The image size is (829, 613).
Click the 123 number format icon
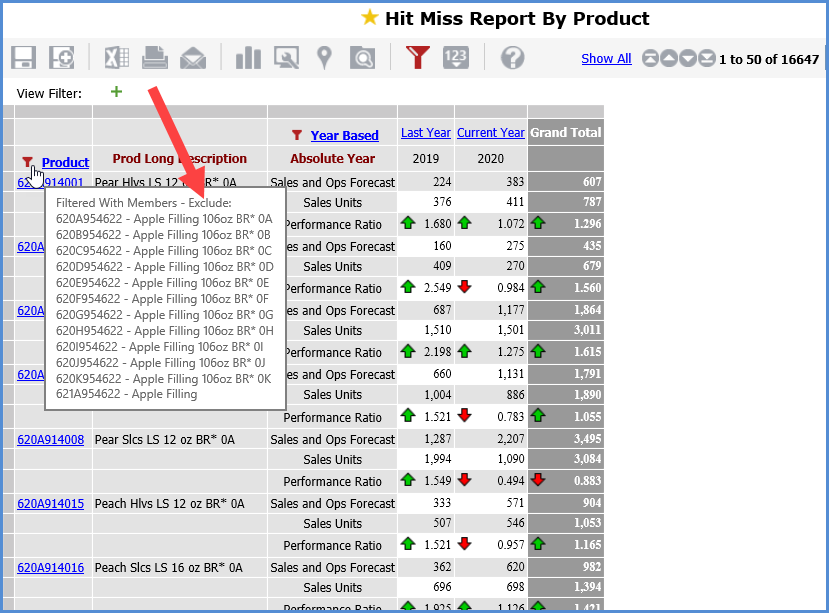tap(456, 58)
